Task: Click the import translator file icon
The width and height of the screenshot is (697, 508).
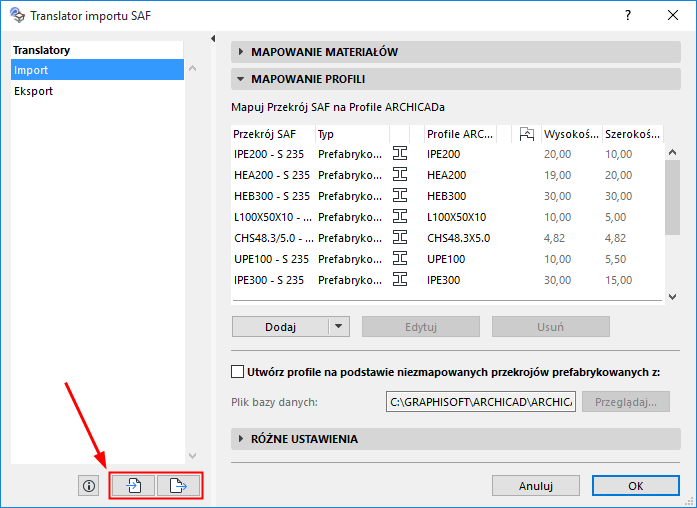Action: [133, 486]
